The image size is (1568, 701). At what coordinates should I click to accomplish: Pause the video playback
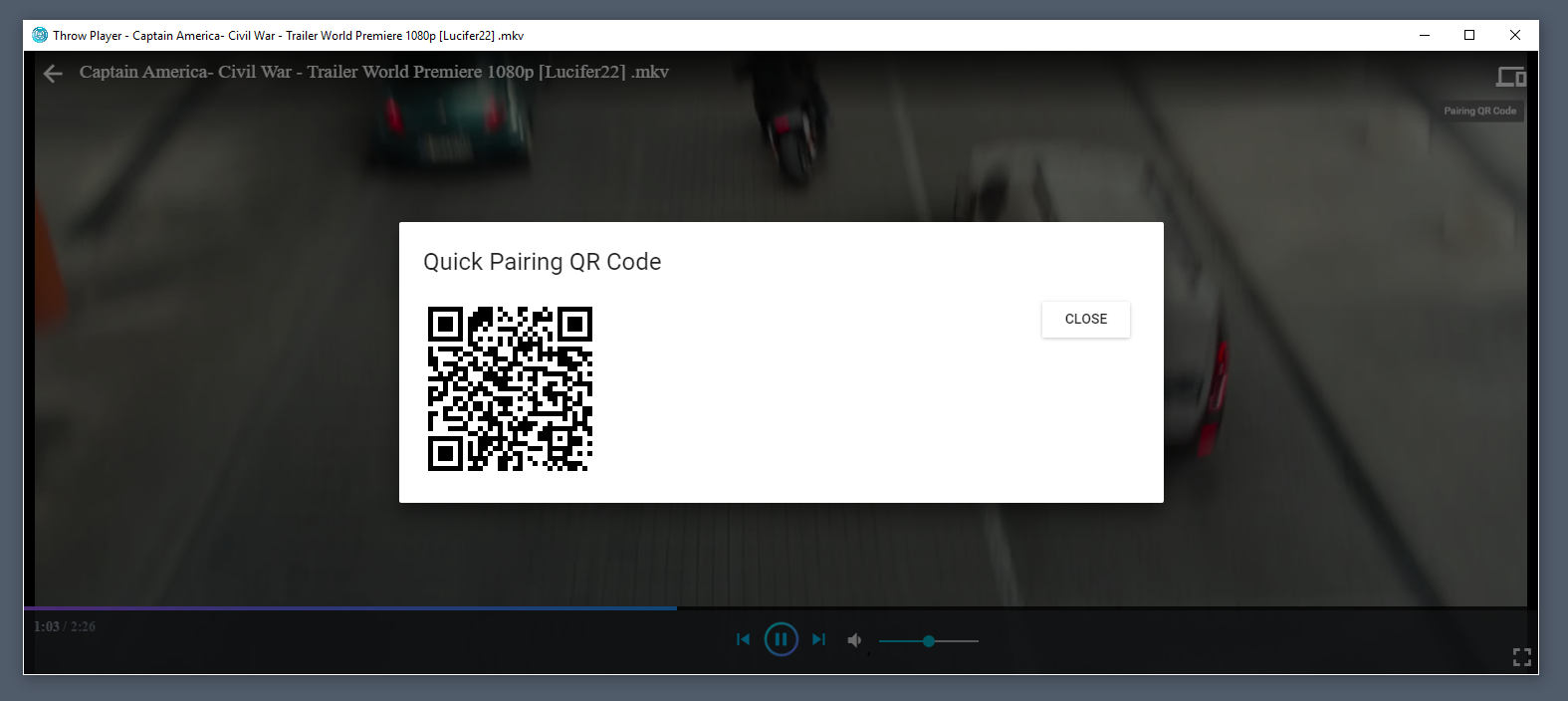coord(781,639)
